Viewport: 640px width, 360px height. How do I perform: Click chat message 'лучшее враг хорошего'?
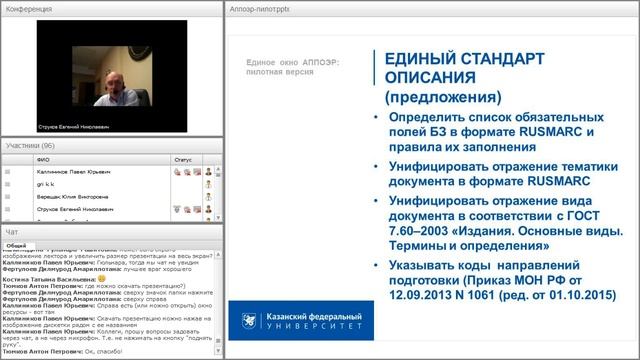(157, 269)
